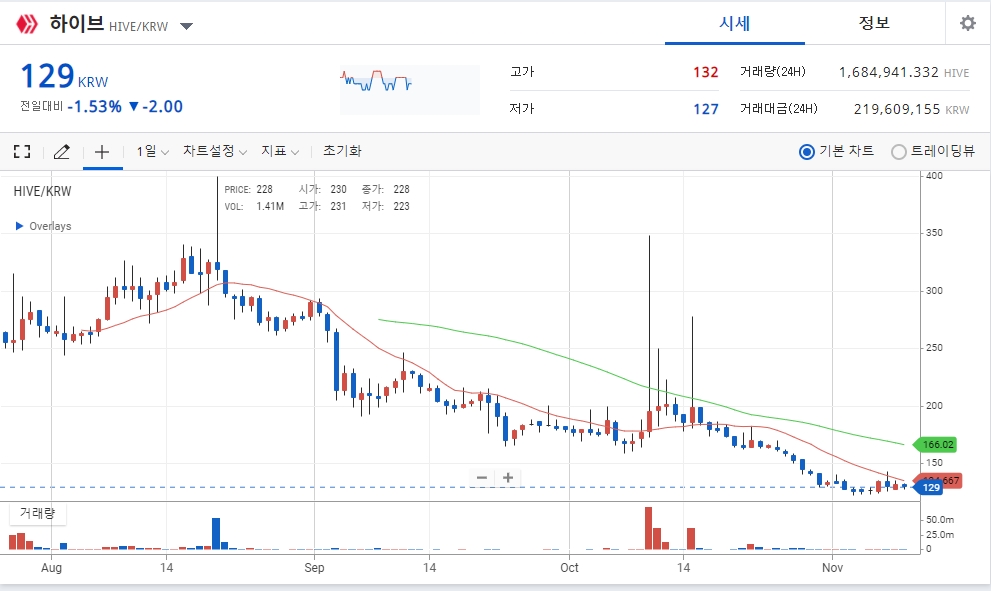
Task: Click the red Hive logo icon
Action: tap(27, 25)
